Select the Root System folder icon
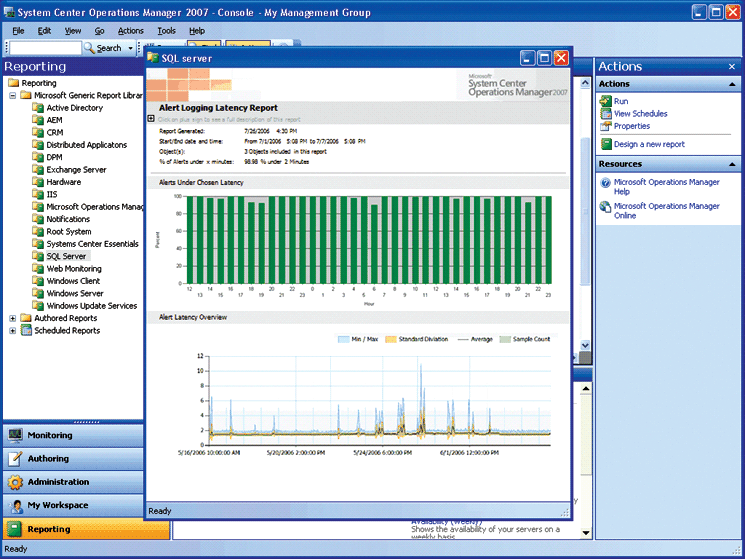Viewport: 745px width, 559px height. [38, 231]
